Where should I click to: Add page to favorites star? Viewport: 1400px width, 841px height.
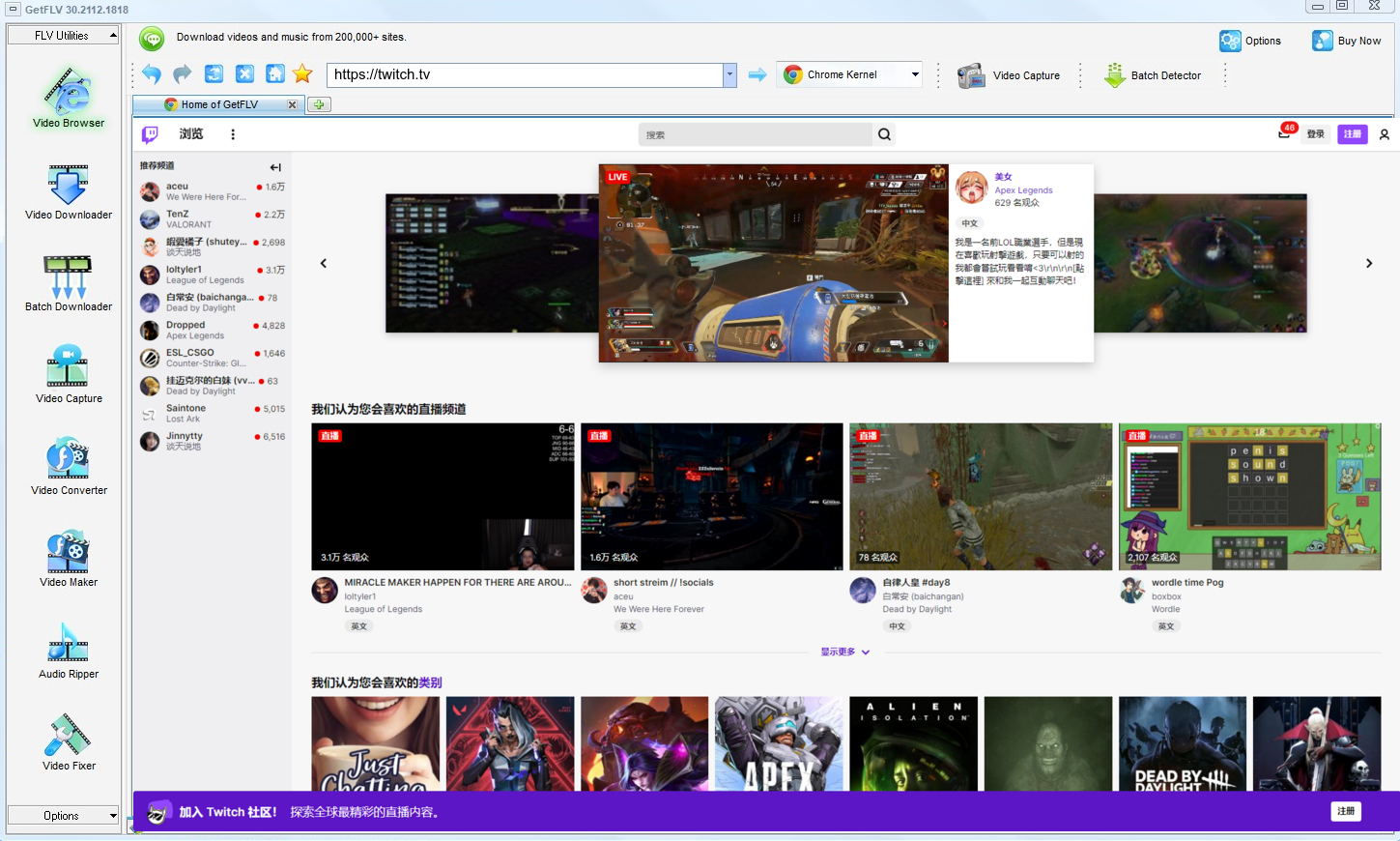tap(302, 74)
